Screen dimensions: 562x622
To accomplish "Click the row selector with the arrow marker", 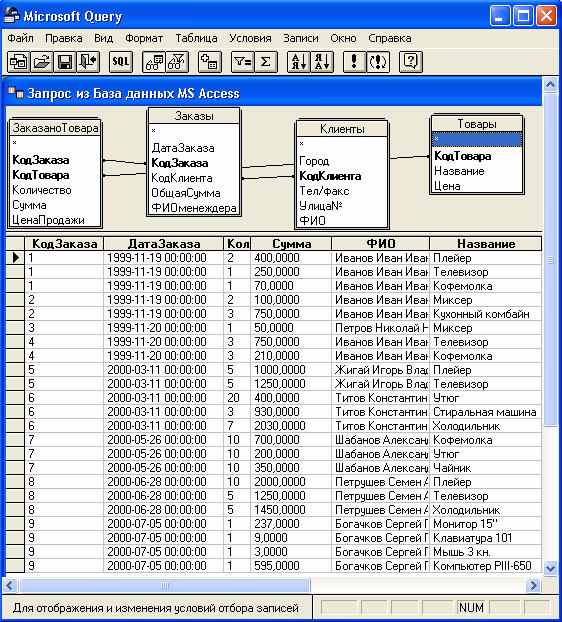I will coord(15,258).
